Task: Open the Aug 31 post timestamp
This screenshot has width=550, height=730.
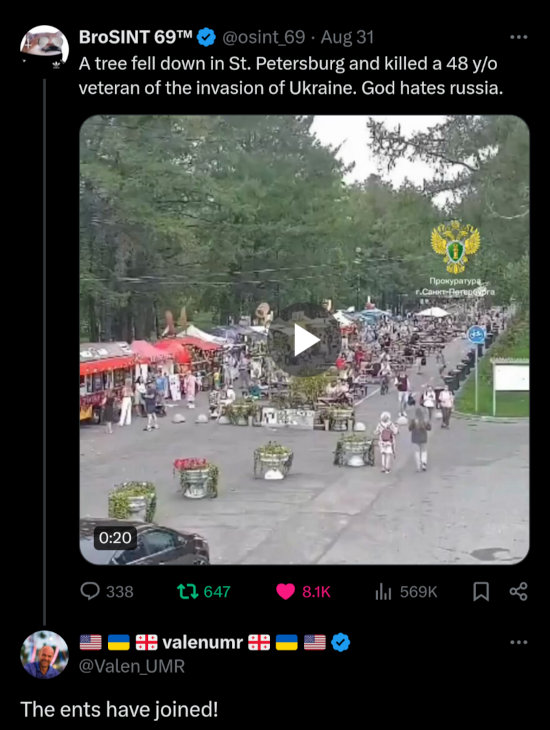Action: 347,37
